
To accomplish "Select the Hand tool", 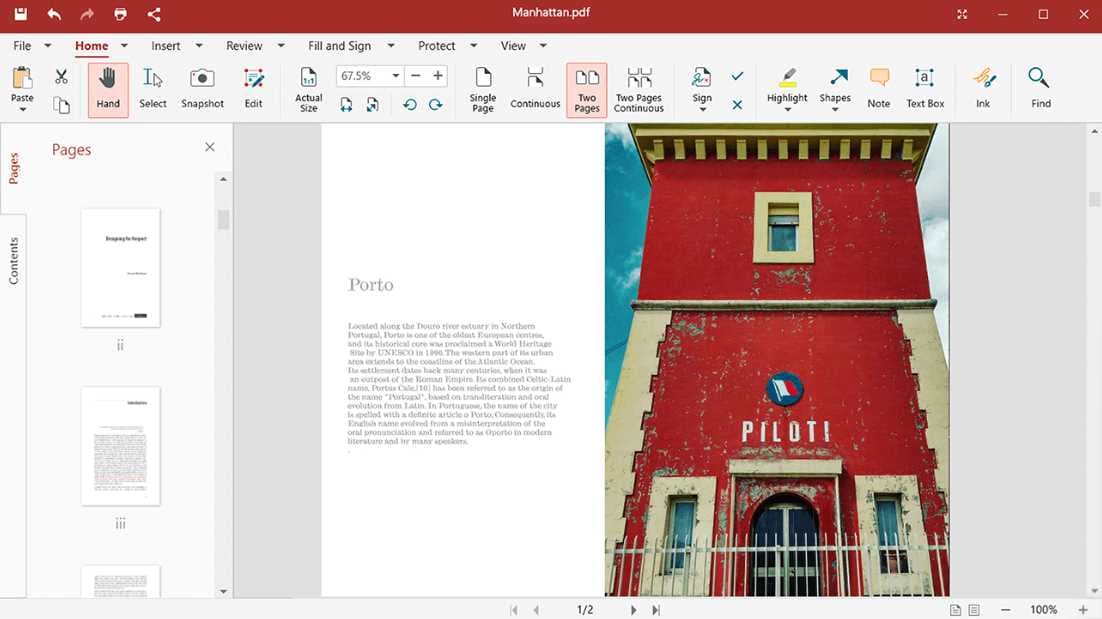I will (107, 88).
